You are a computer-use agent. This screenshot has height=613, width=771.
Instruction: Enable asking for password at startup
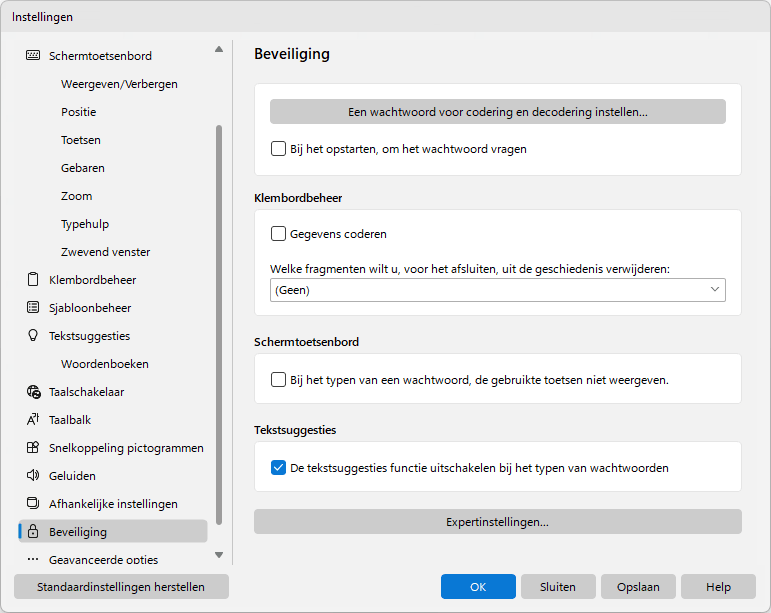coord(278,148)
